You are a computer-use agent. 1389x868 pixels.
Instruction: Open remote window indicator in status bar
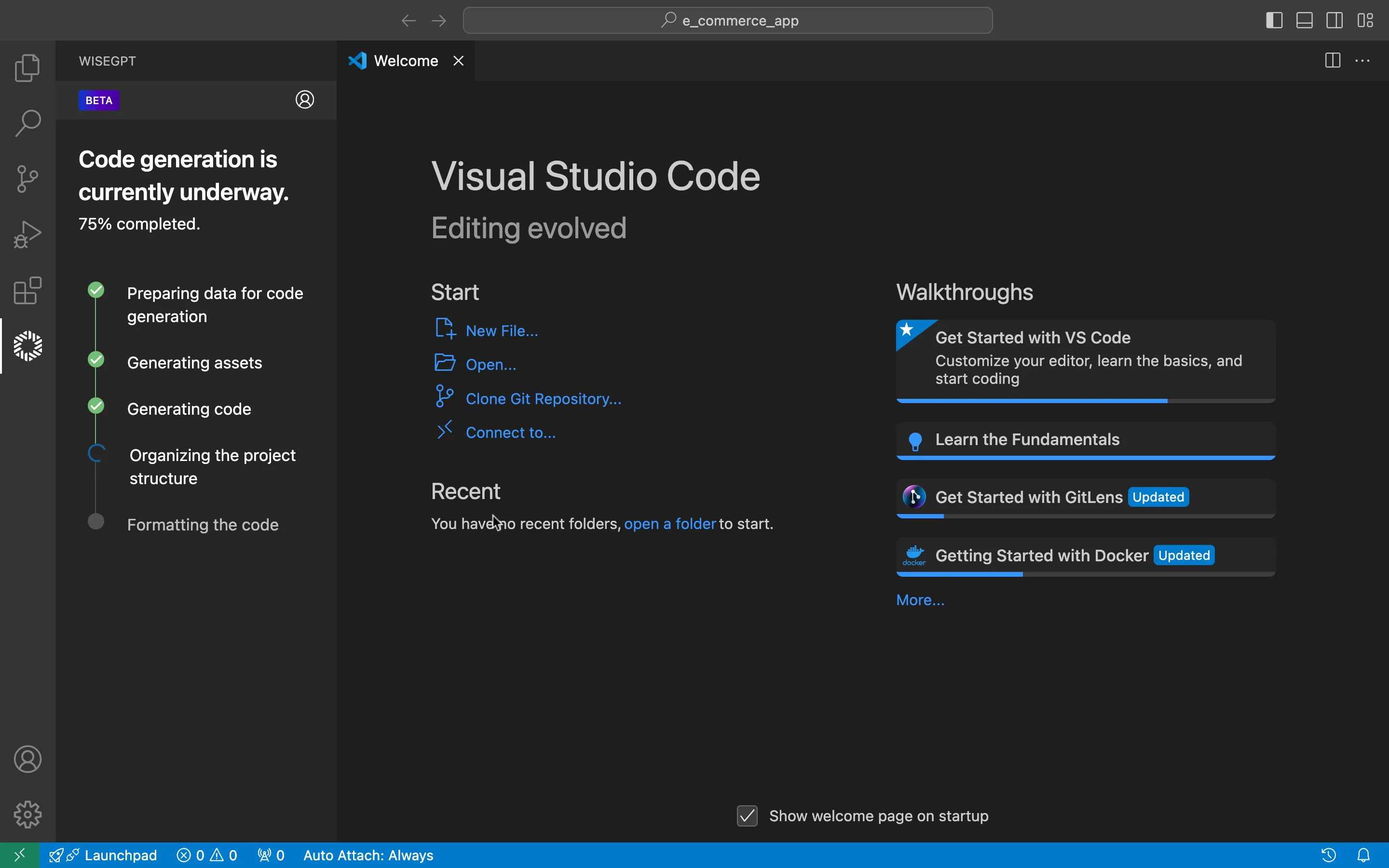click(x=19, y=855)
